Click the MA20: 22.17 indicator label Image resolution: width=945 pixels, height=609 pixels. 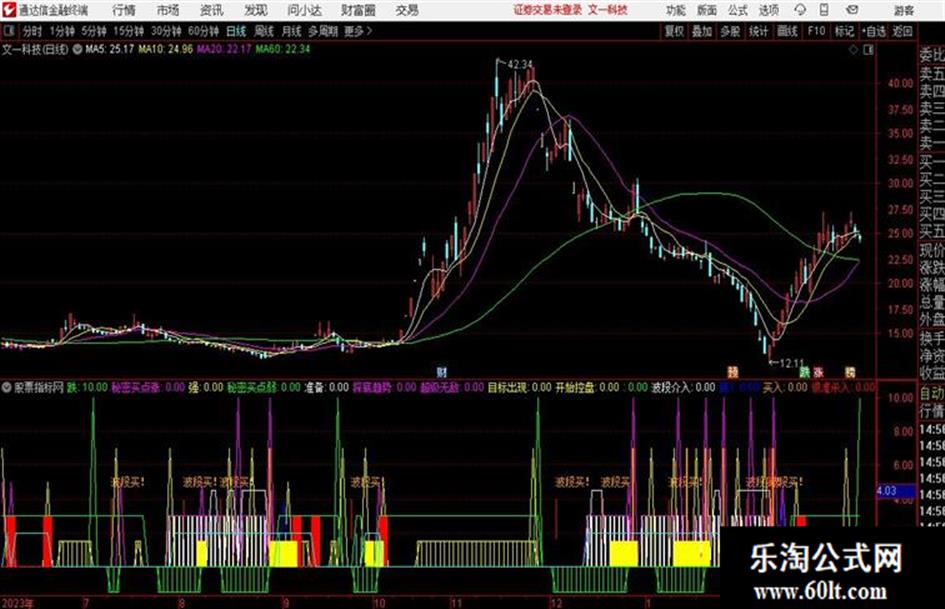pyautogui.click(x=224, y=49)
